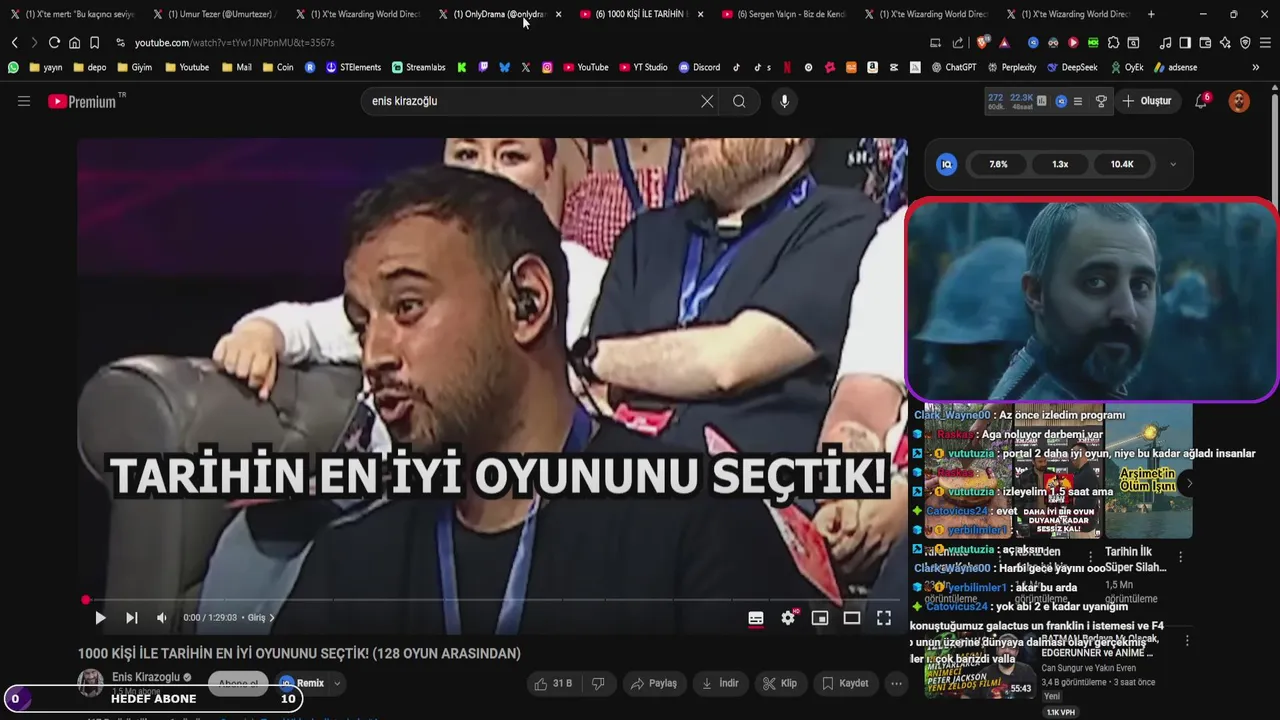Open a new browser tab

coord(1151,14)
